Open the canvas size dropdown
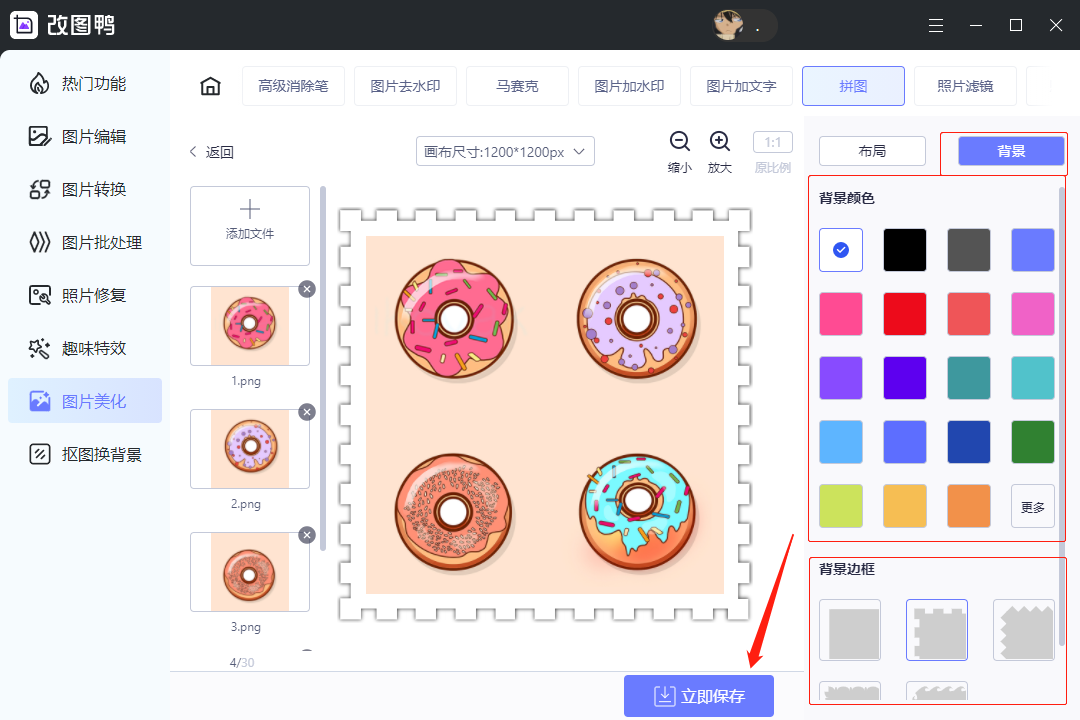The width and height of the screenshot is (1080, 720). [505, 152]
